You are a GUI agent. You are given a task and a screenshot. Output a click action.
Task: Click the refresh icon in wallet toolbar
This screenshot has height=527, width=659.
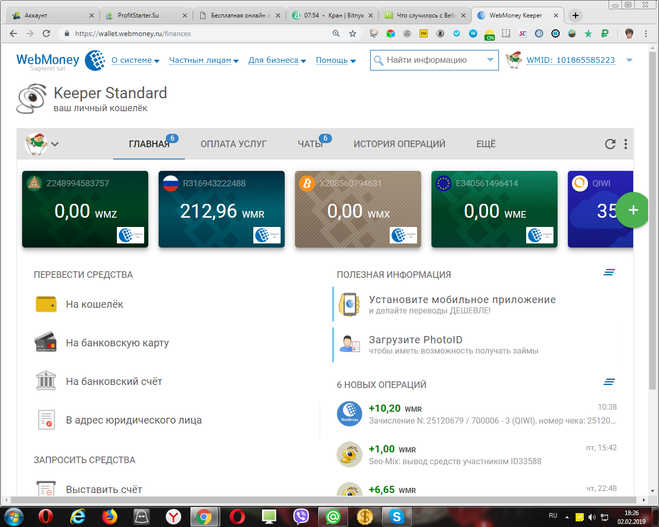point(609,144)
